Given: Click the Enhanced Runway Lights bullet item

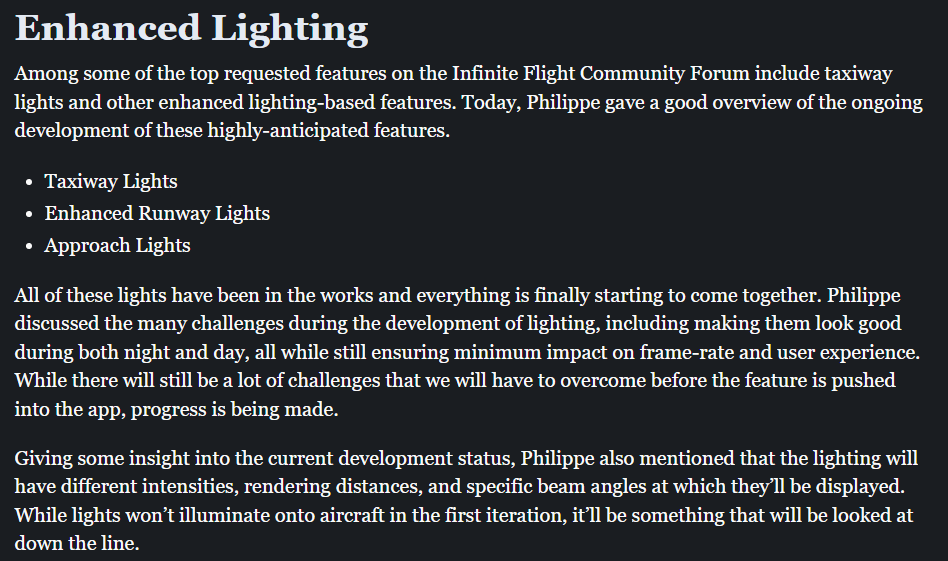Looking at the screenshot, I should point(157,213).
